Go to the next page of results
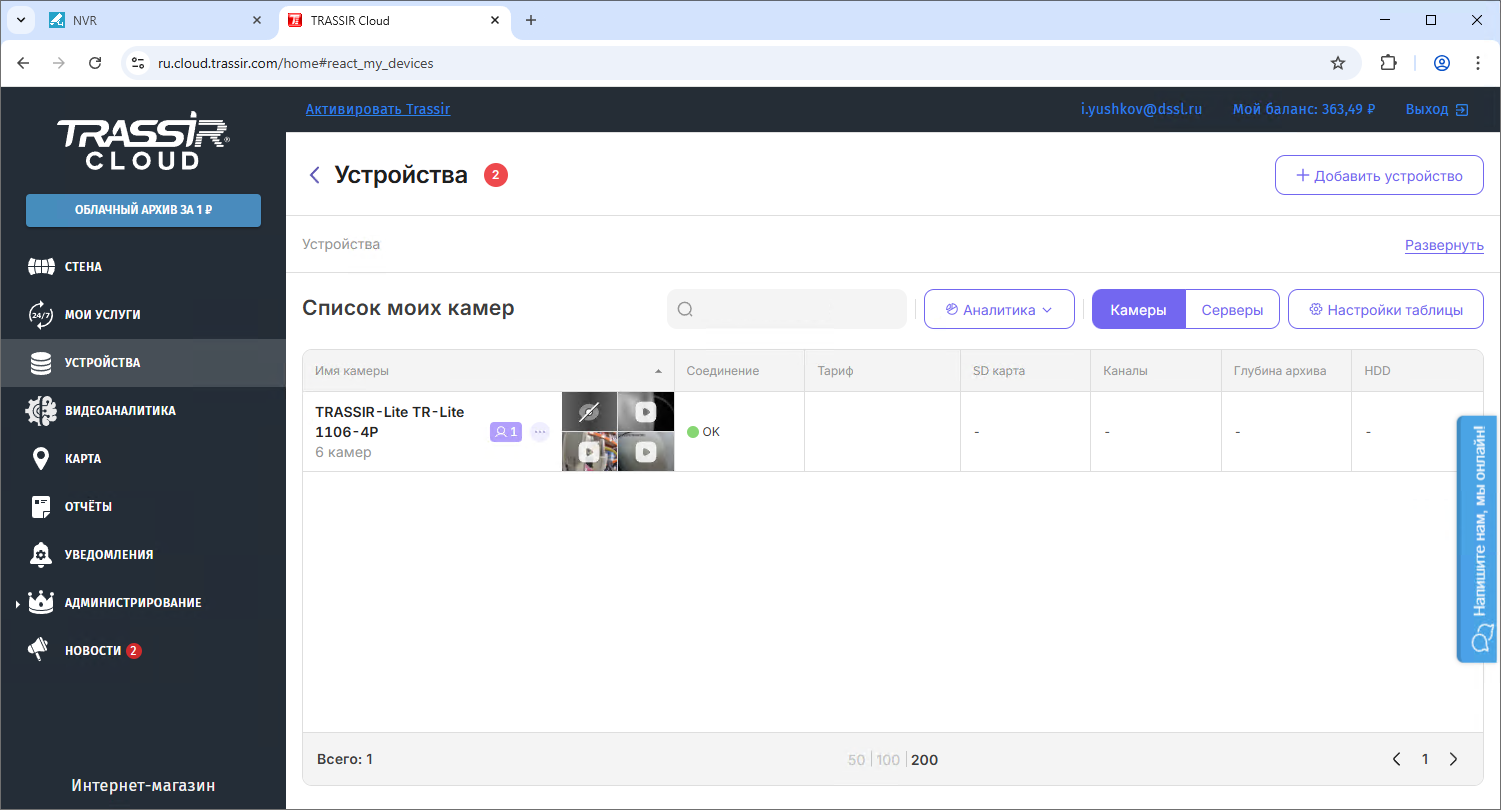 (x=1454, y=759)
